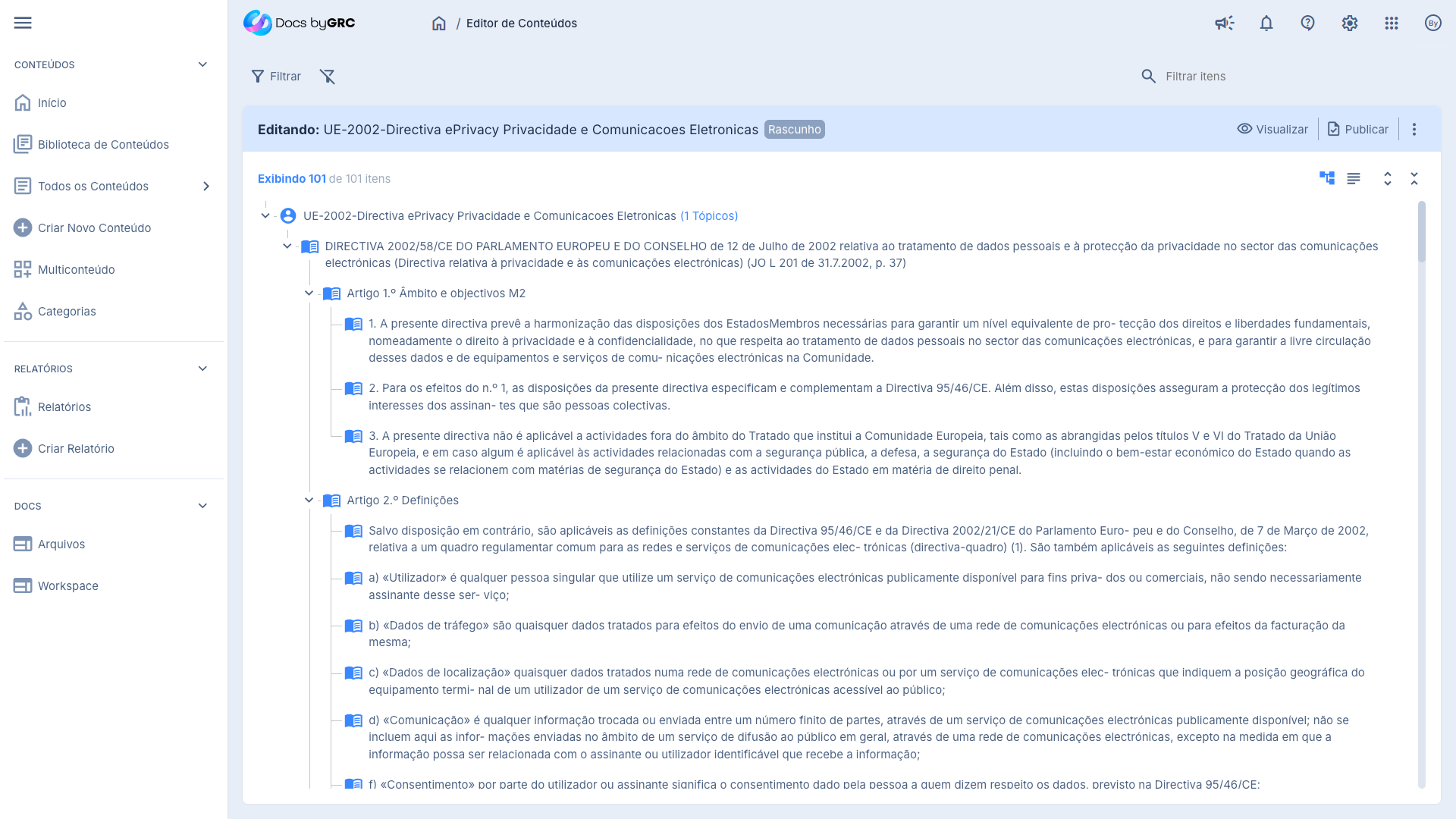The width and height of the screenshot is (1456, 819).
Task: Open the announcements megaphone icon
Action: [1224, 24]
